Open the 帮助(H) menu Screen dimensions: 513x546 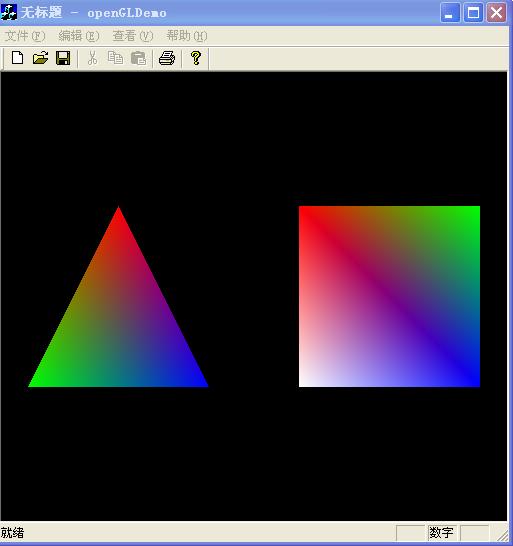pyautogui.click(x=187, y=36)
